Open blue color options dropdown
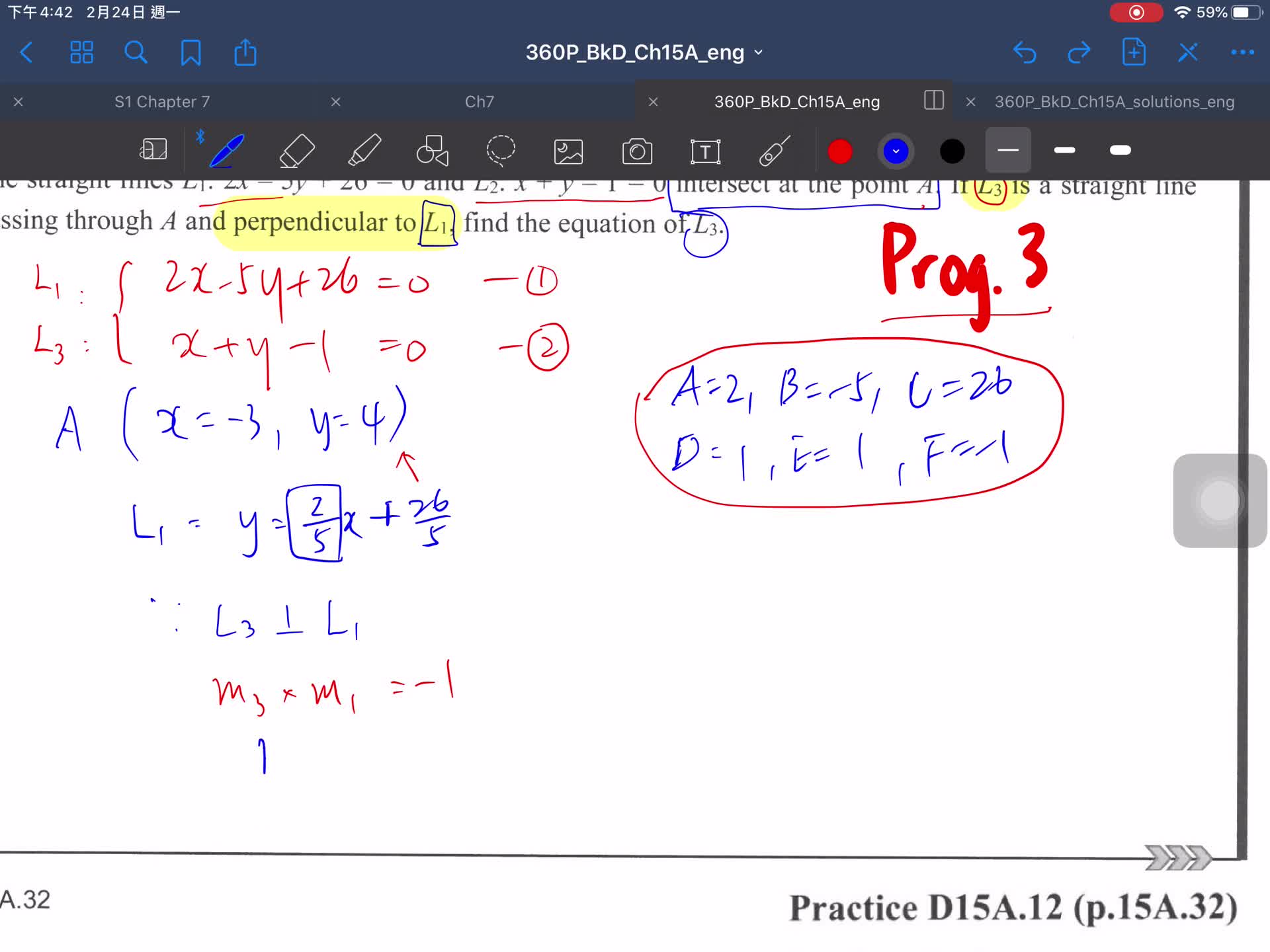Viewport: 1270px width, 952px height. pyautogui.click(x=896, y=151)
